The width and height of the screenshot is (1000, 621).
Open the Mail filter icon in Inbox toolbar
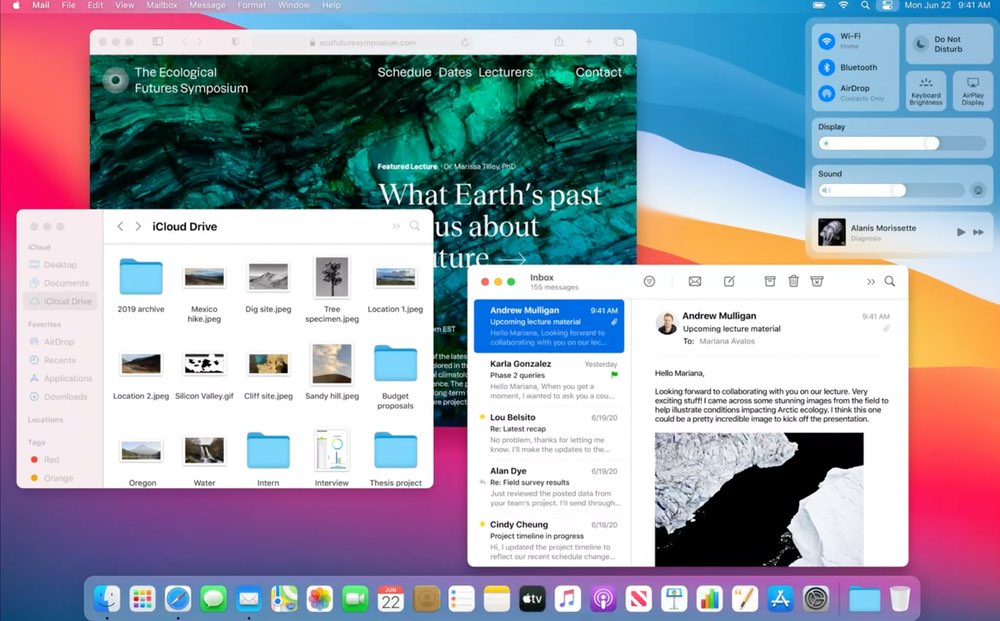[649, 281]
